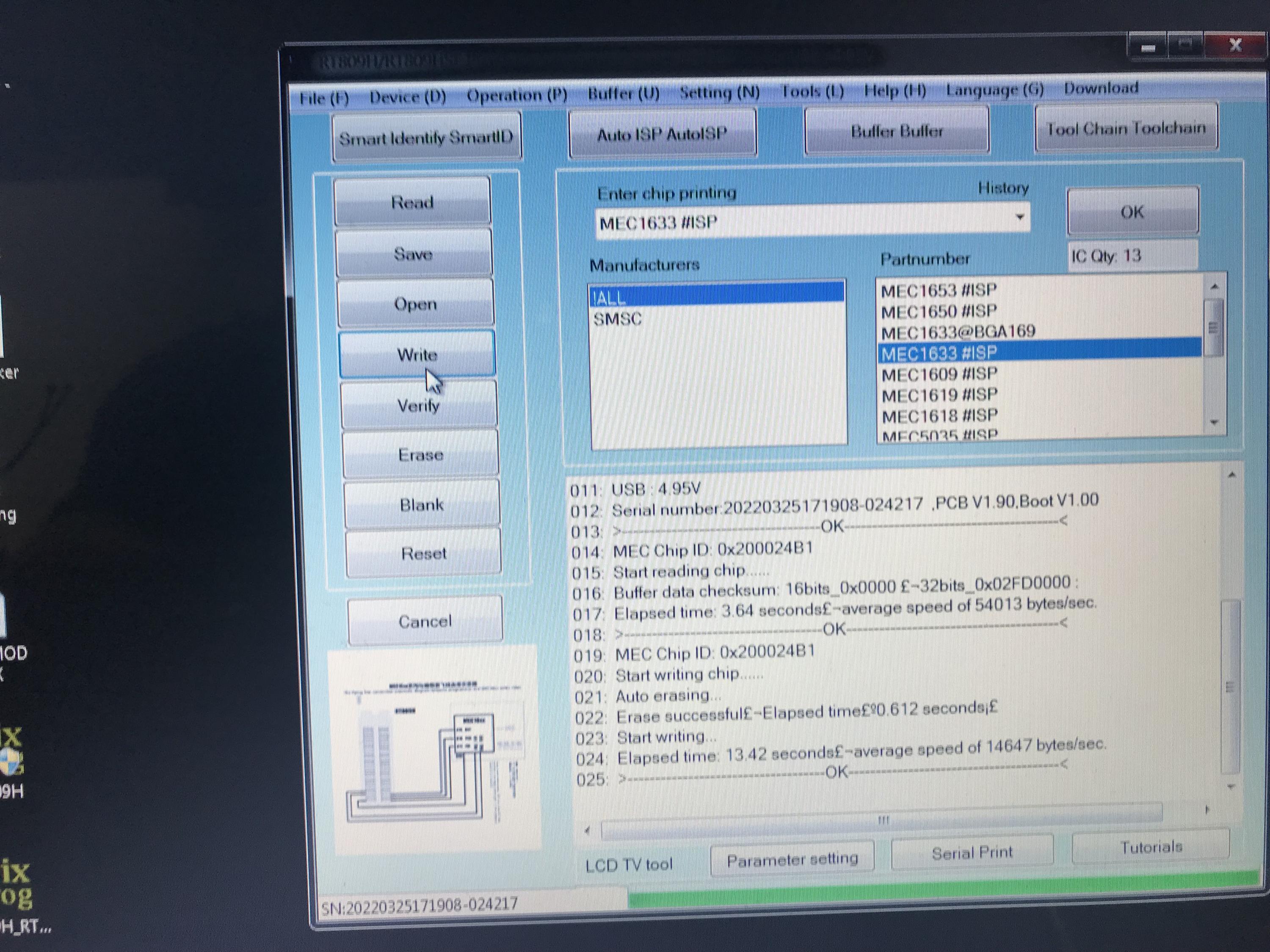Click Auto ISP AutoISP button
1270x952 pixels.
coord(662,134)
